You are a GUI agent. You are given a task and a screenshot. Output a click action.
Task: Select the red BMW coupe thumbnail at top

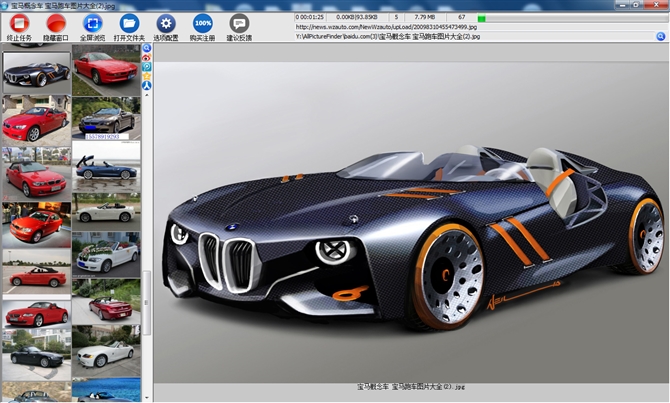tap(105, 70)
